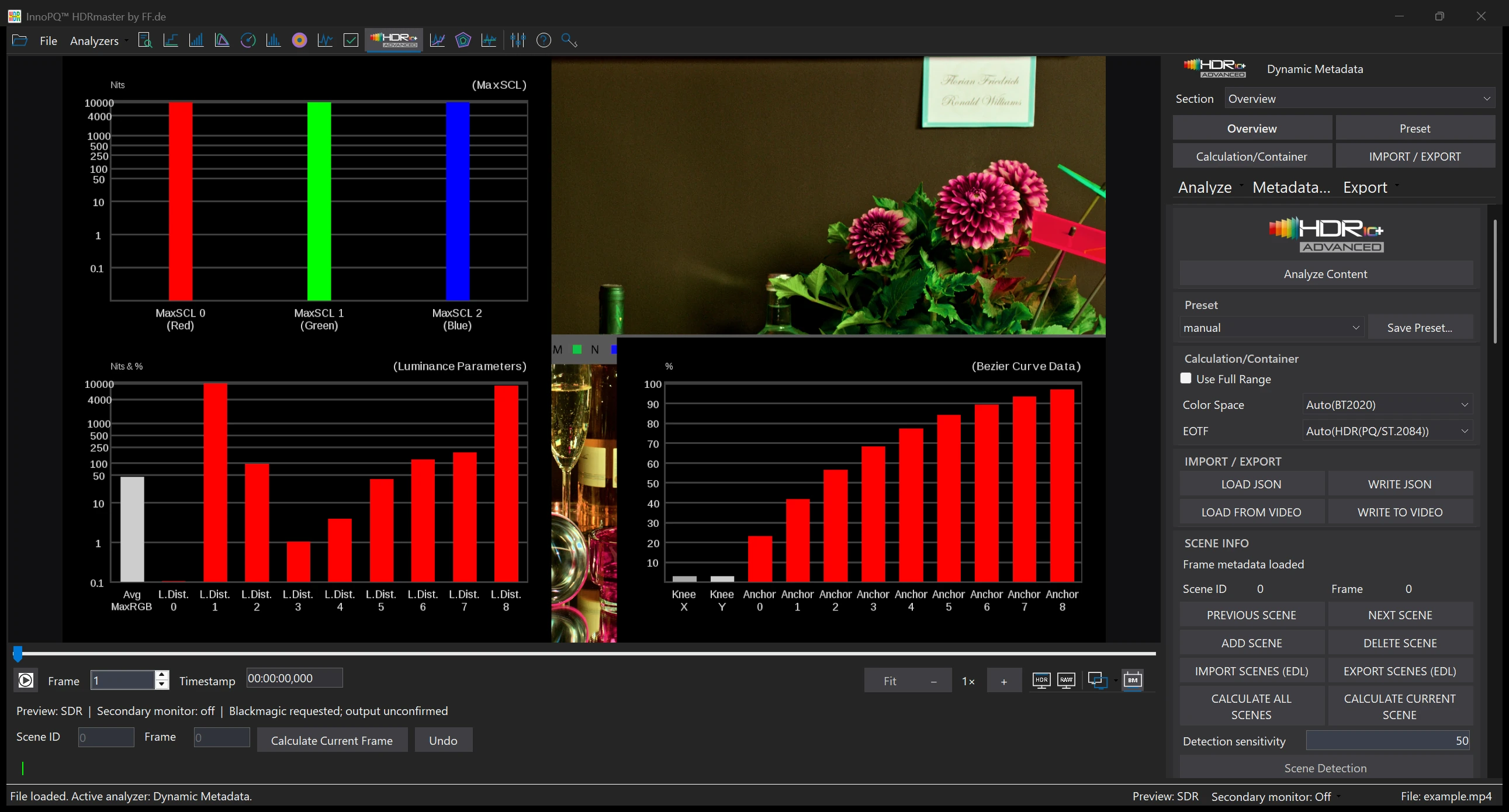Click the key license icon

[569, 40]
